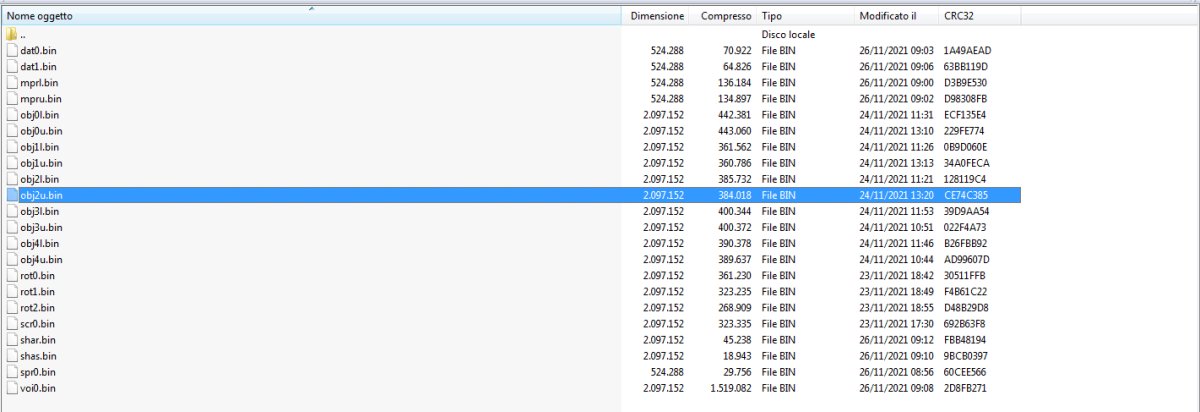The image size is (1200, 412).
Task: Click the obj1l.bin file icon
Action: click(11, 146)
